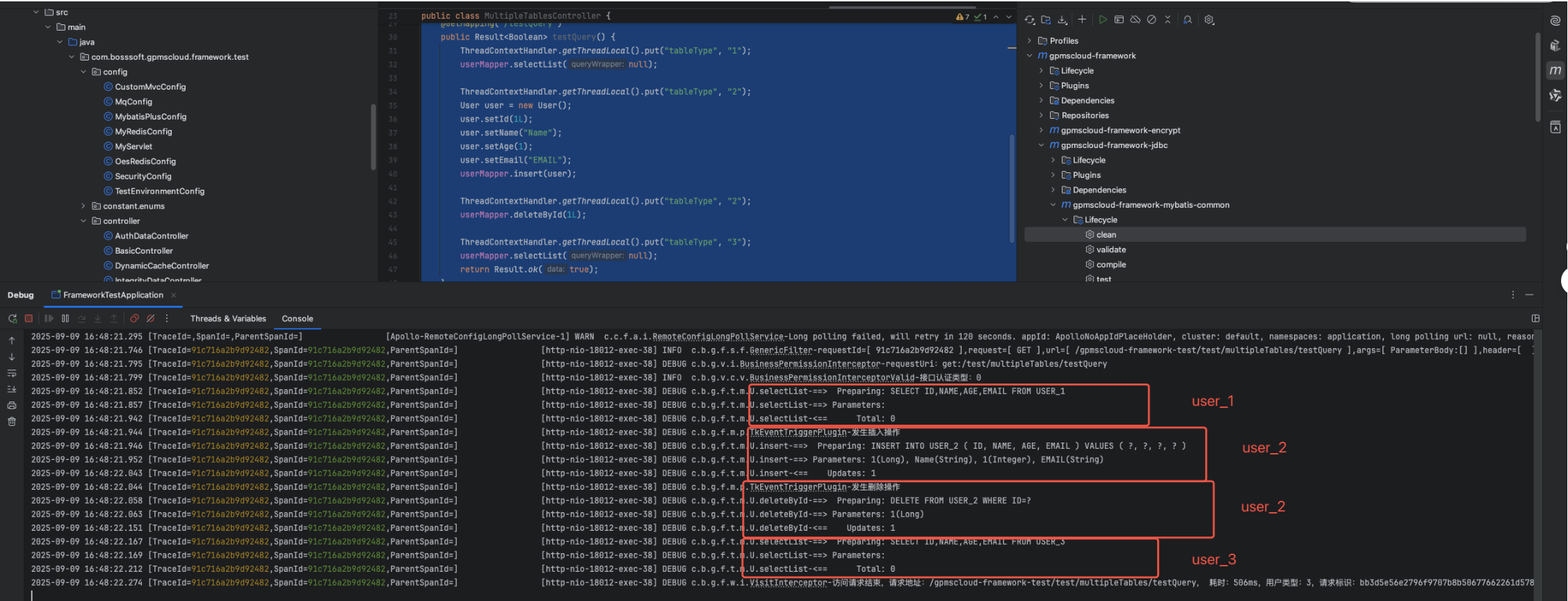Click the knot-shaped plugin icon in the right sidebar

[x=1555, y=95]
